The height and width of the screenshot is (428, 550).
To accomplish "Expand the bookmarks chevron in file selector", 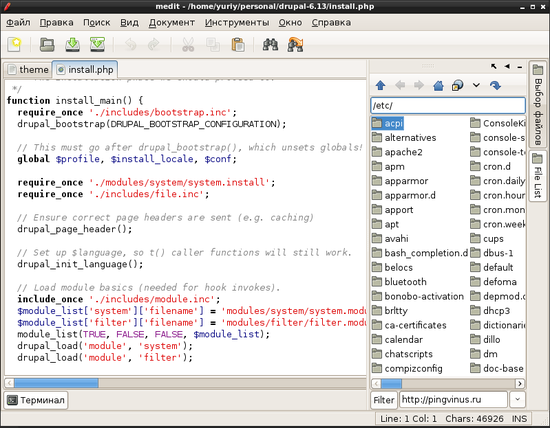I will coord(476,85).
